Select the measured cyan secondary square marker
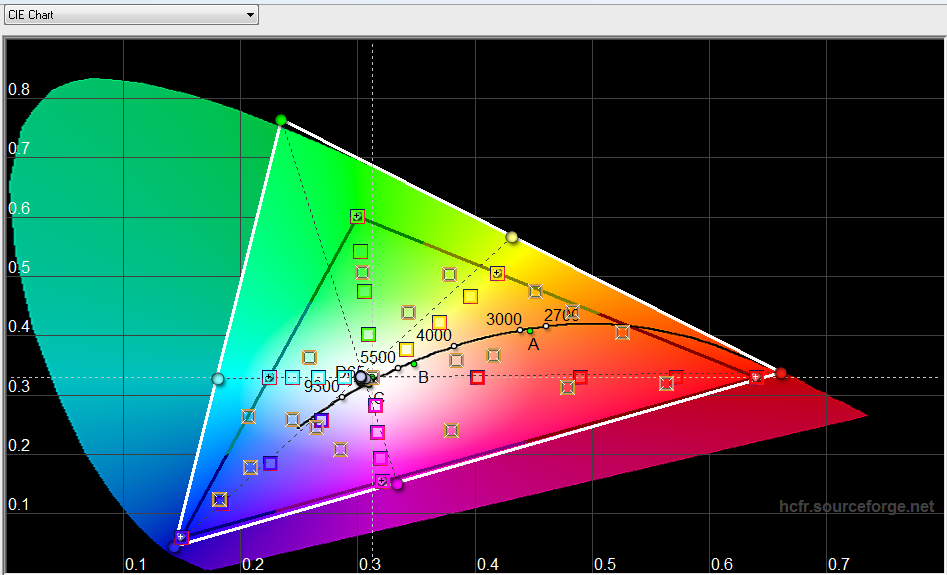The width and height of the screenshot is (947, 575). click(269, 378)
